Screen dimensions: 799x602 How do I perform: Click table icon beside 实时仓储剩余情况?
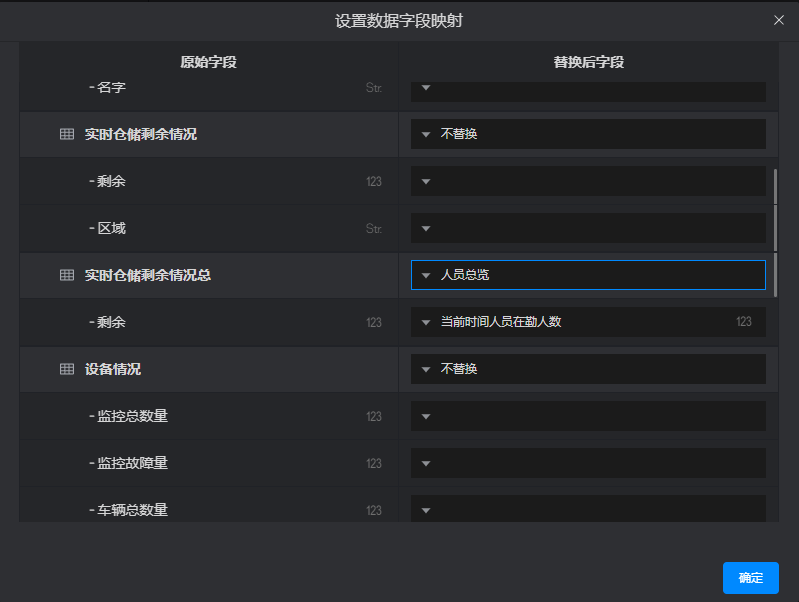coord(67,134)
